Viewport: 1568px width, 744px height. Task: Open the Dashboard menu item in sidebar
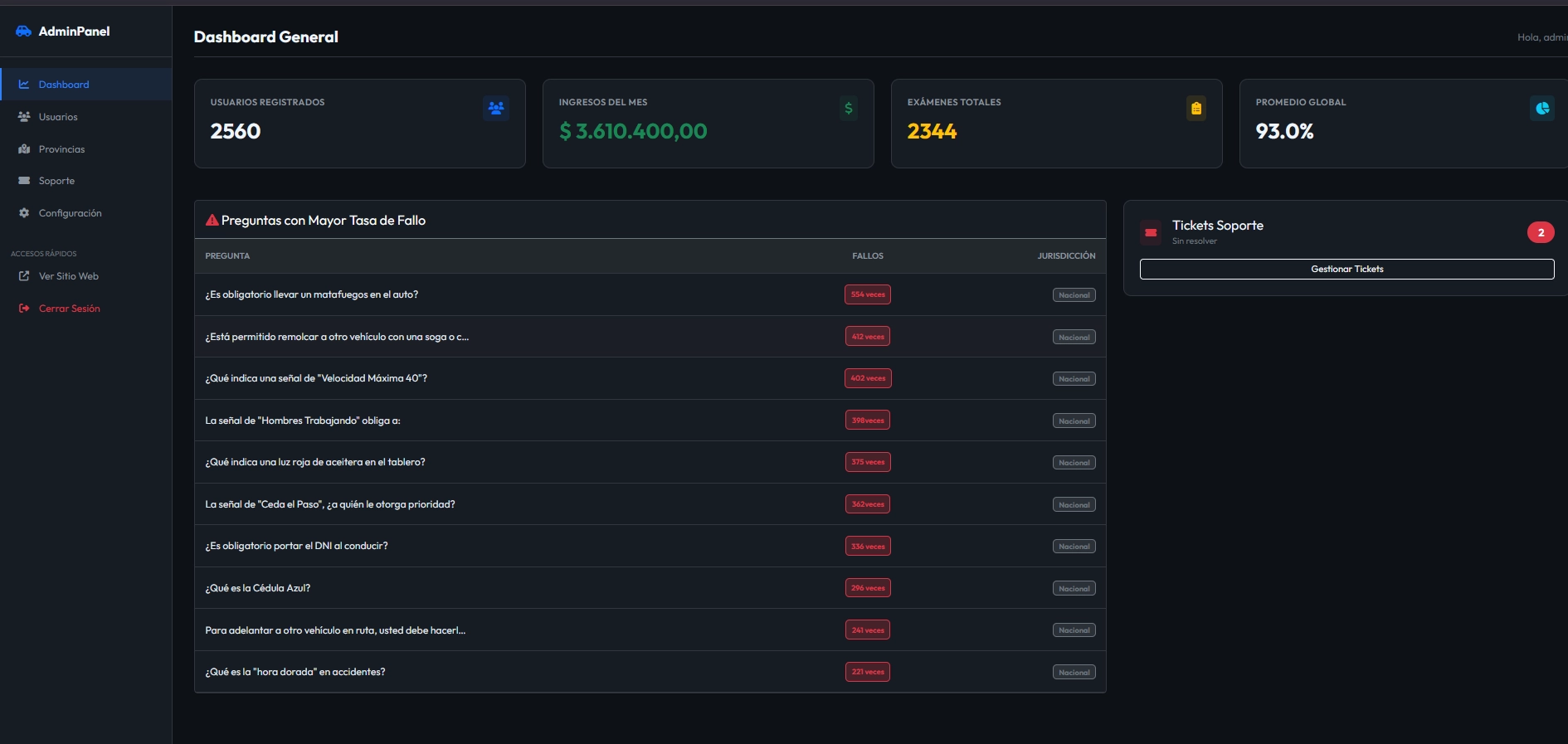pos(64,85)
